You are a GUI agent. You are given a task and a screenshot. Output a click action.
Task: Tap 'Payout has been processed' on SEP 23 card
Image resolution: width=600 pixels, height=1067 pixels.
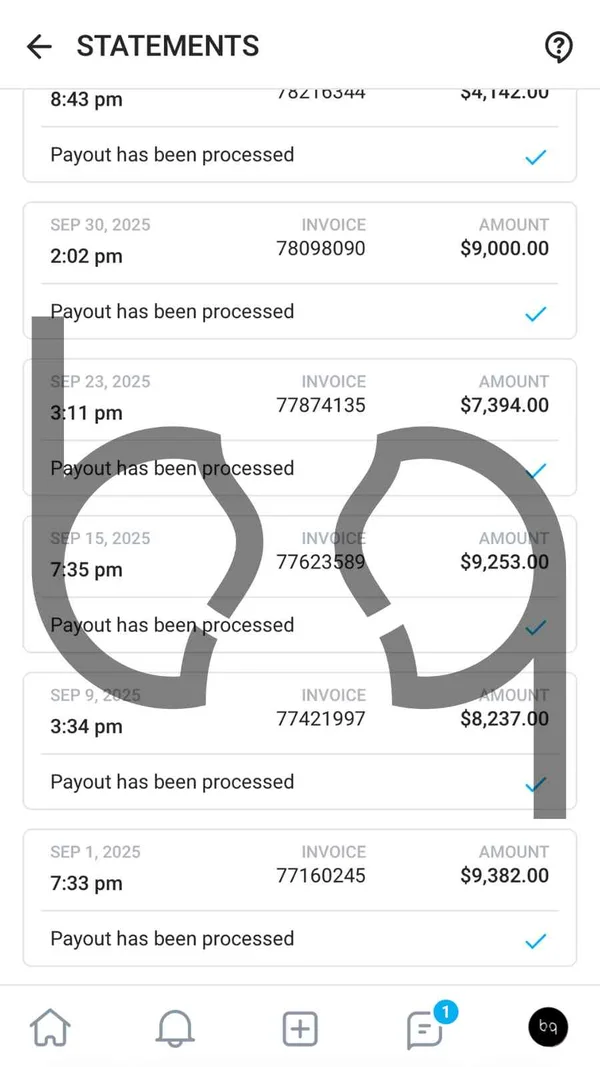pyautogui.click(x=171, y=468)
